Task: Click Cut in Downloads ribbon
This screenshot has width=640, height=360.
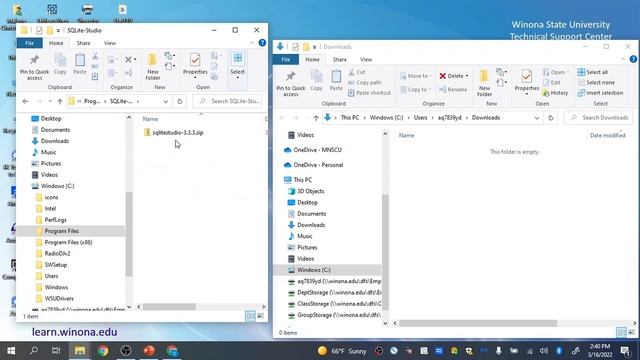Action: 357,72
